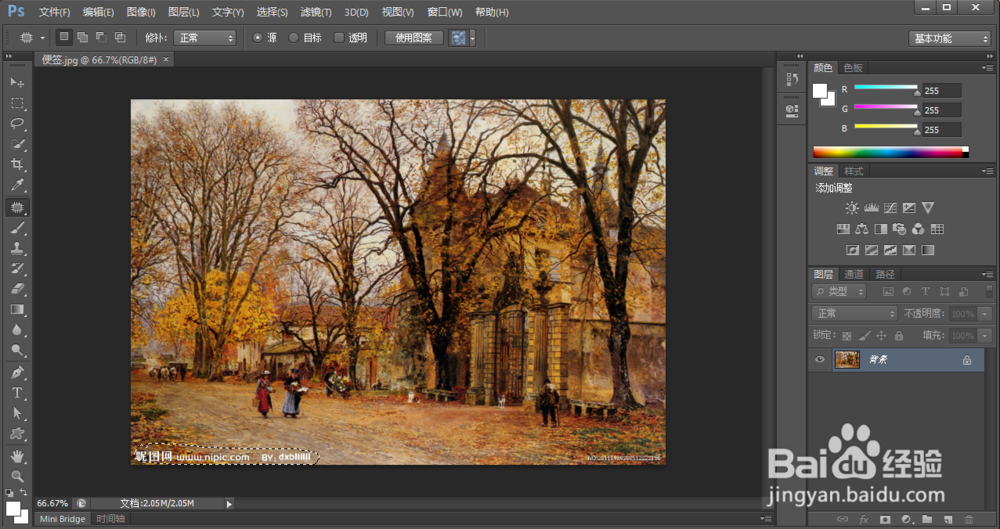Add a Photo Filter adjustment
This screenshot has width=1000, height=529.
899,228
